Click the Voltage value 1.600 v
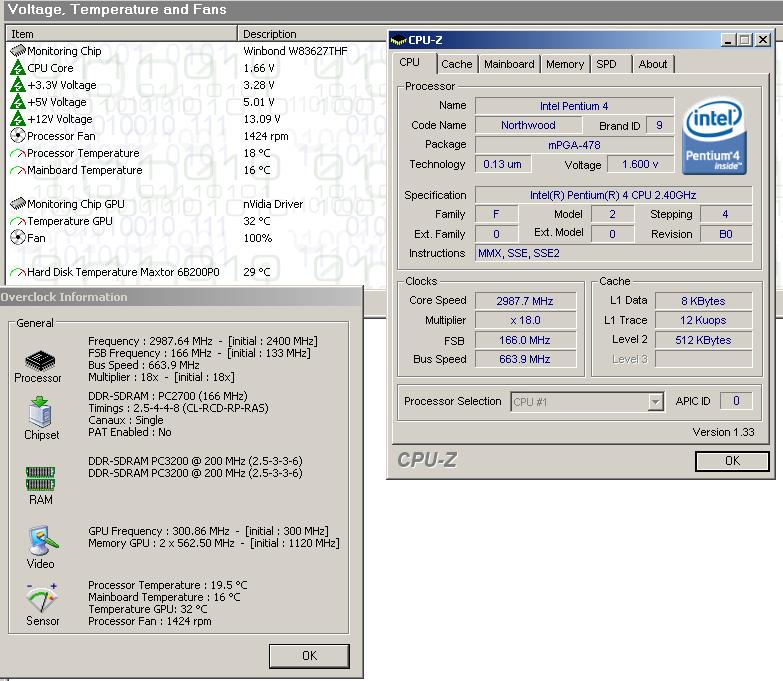The height and width of the screenshot is (681, 783). click(x=640, y=164)
